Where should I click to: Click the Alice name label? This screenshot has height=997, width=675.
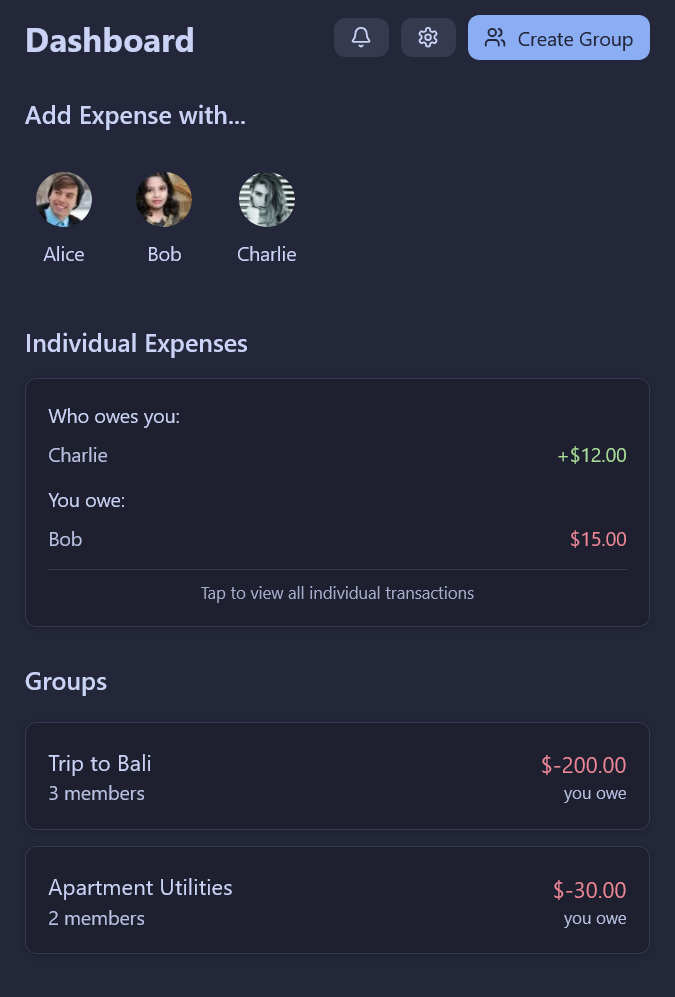(x=64, y=254)
